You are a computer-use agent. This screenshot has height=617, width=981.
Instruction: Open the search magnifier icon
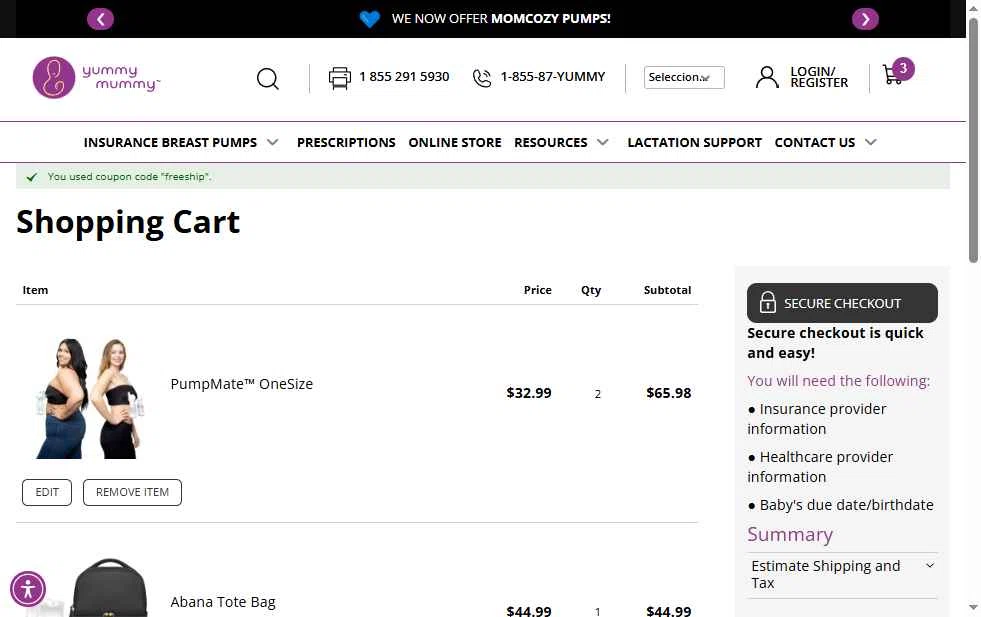(x=268, y=79)
